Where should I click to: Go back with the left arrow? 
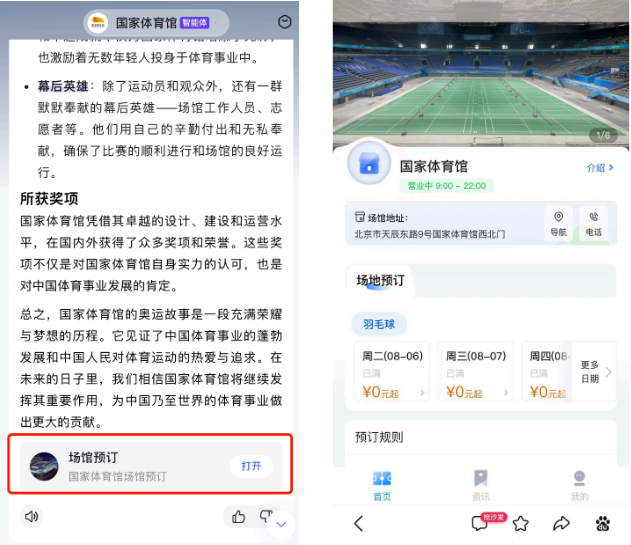coord(359,523)
